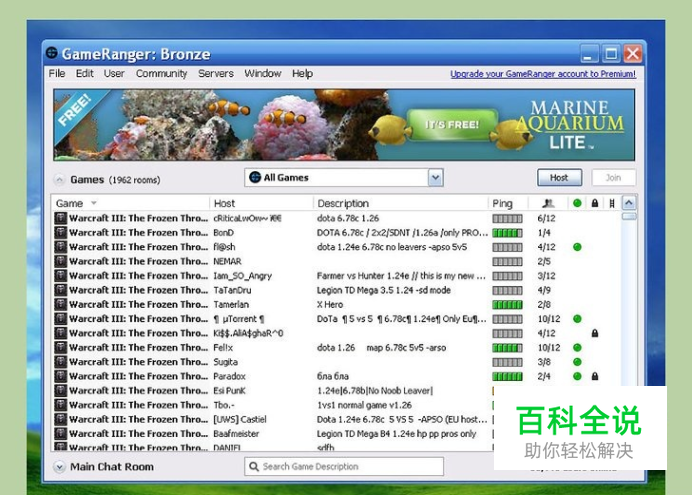Screen dimensions: 692x495
Task: Click the Search Game Description field
Action: tap(344, 466)
